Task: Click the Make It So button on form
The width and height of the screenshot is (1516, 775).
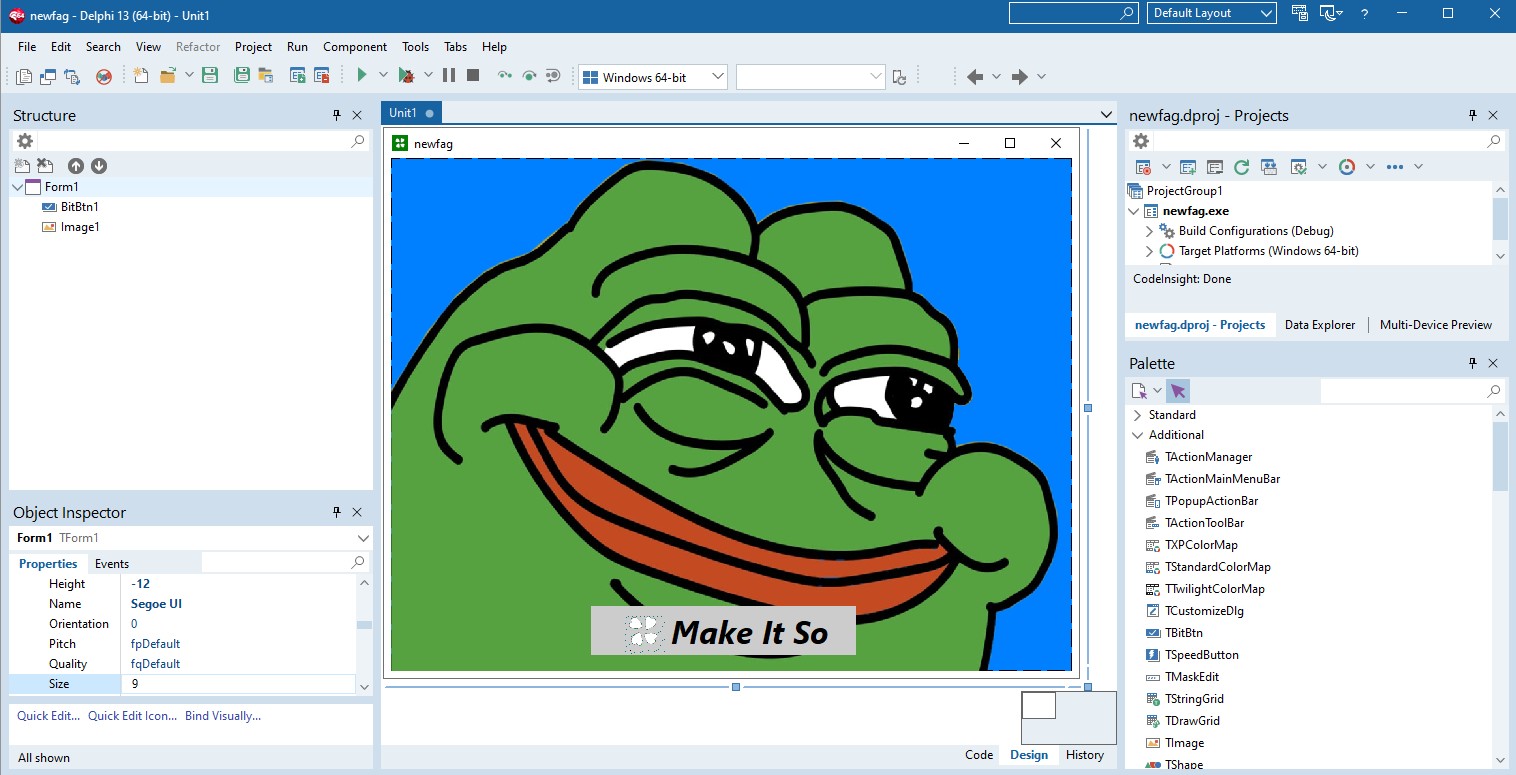Action: [723, 631]
